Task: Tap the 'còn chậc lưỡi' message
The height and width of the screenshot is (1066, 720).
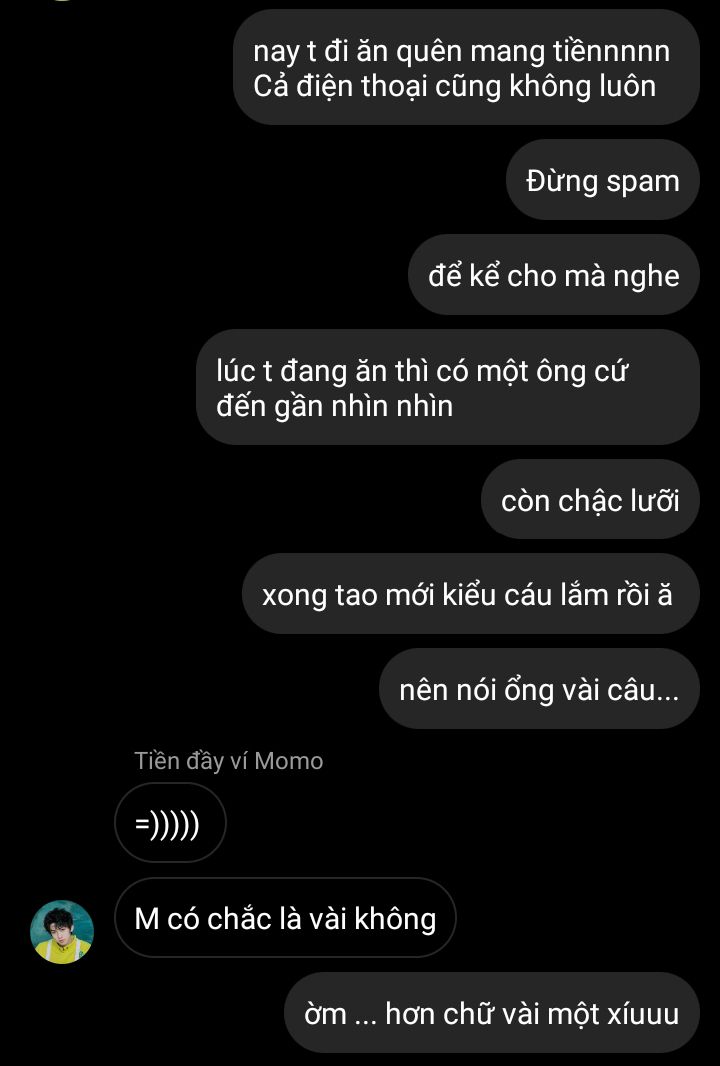Action: (590, 500)
